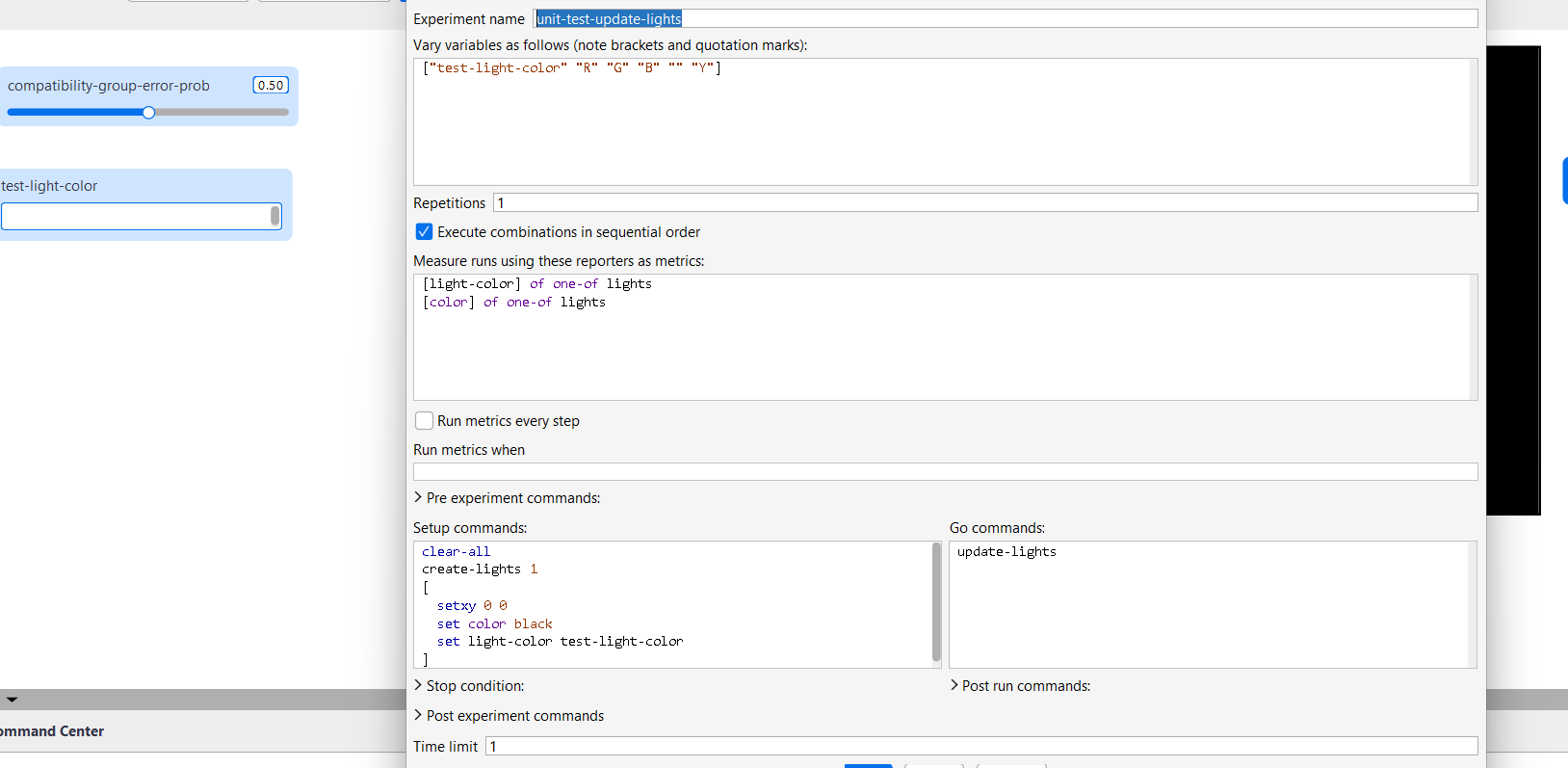Expand the Post run commands section

click(x=954, y=686)
